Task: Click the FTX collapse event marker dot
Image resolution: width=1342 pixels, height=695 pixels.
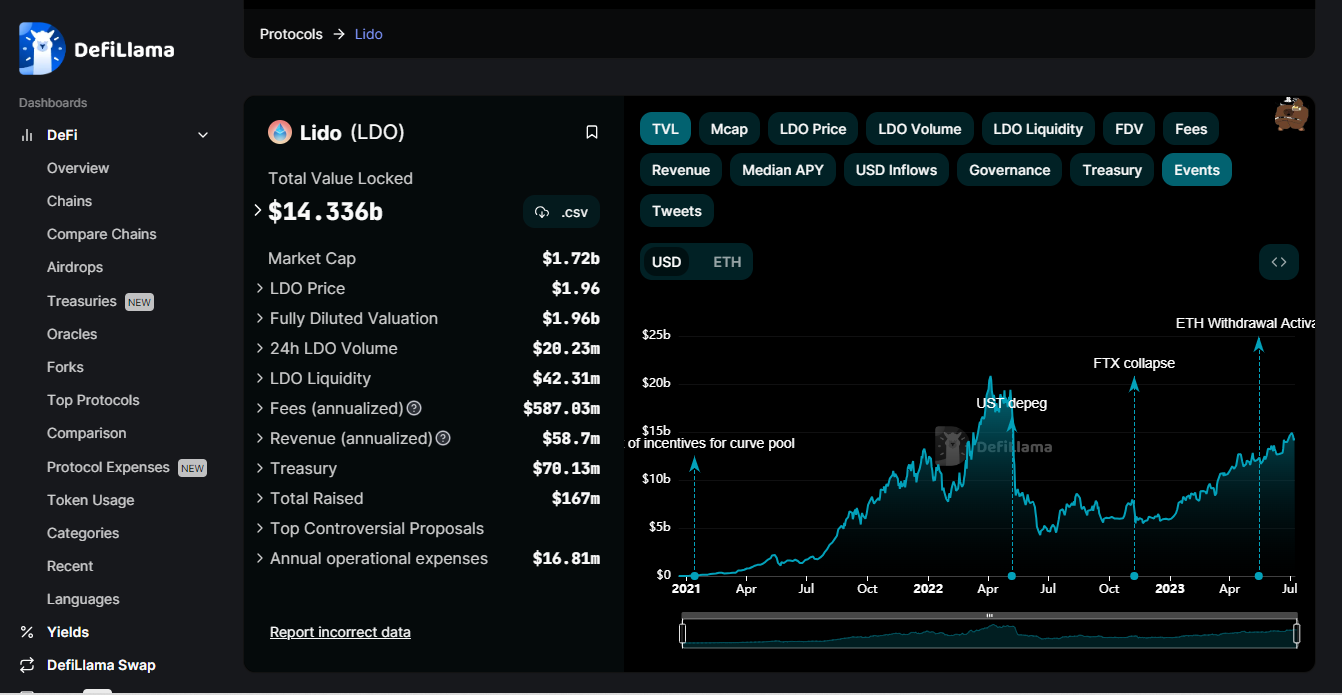Action: pyautogui.click(x=1134, y=576)
